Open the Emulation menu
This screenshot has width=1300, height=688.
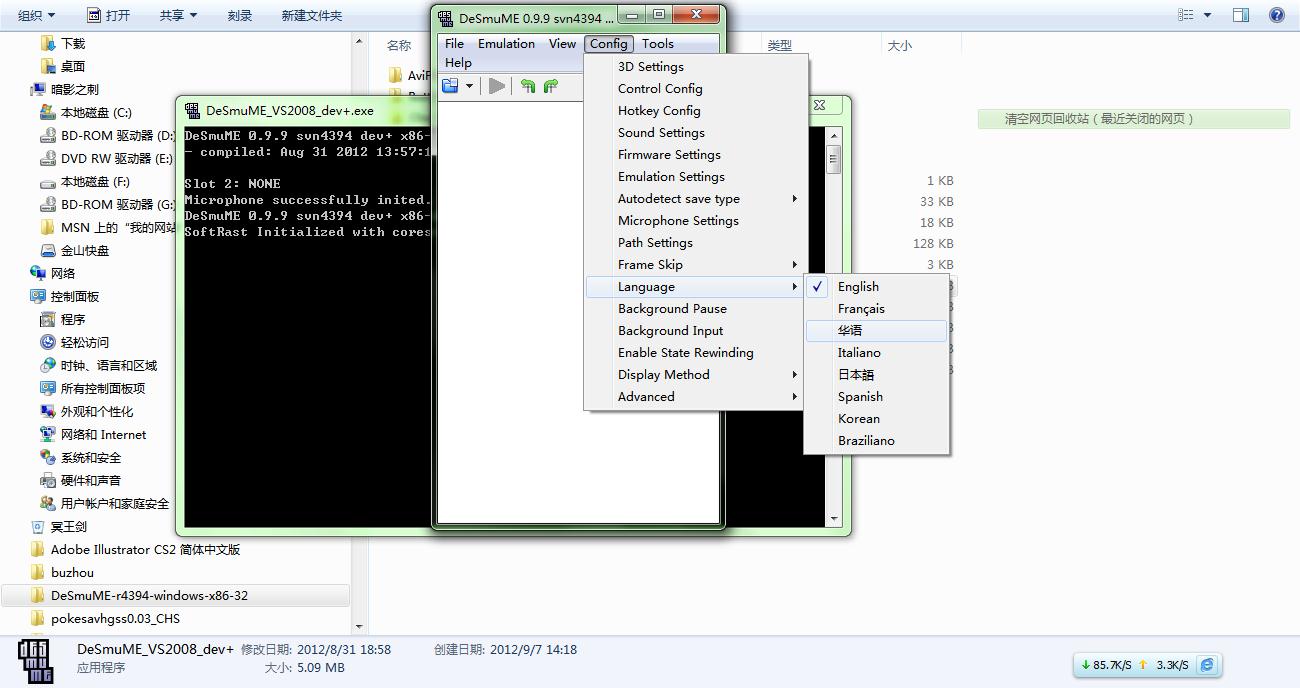[506, 44]
